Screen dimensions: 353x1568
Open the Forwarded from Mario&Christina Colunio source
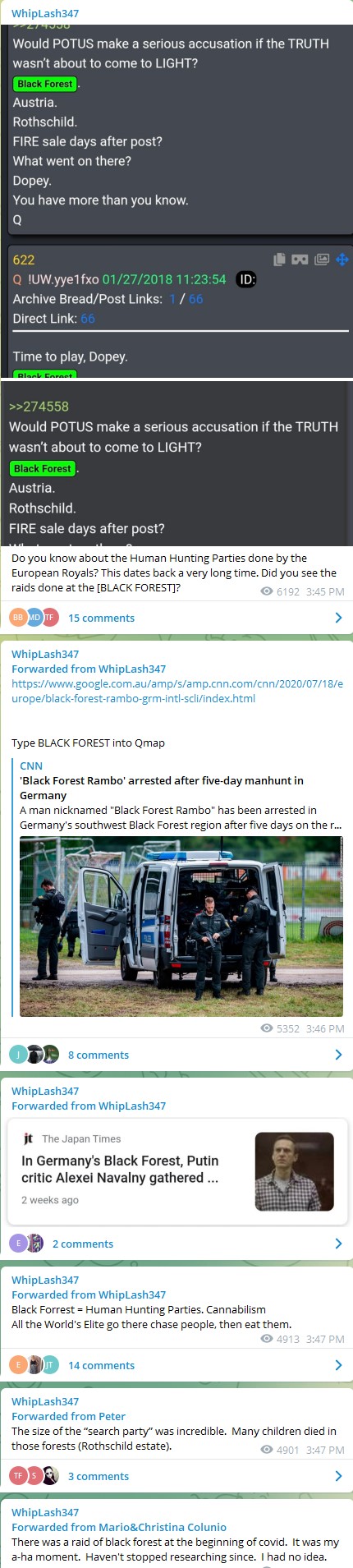tap(119, 1527)
